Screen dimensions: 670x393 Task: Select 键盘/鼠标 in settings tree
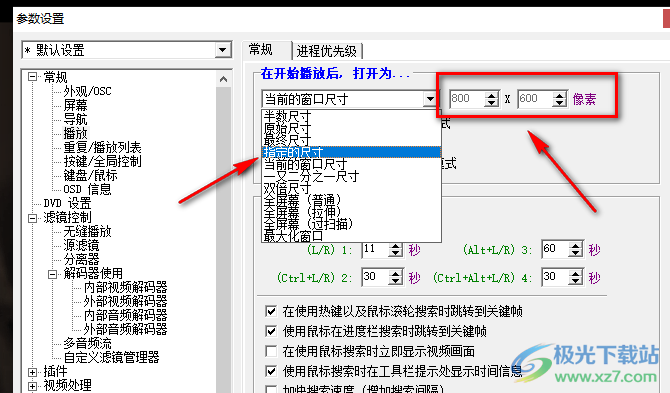coord(90,176)
